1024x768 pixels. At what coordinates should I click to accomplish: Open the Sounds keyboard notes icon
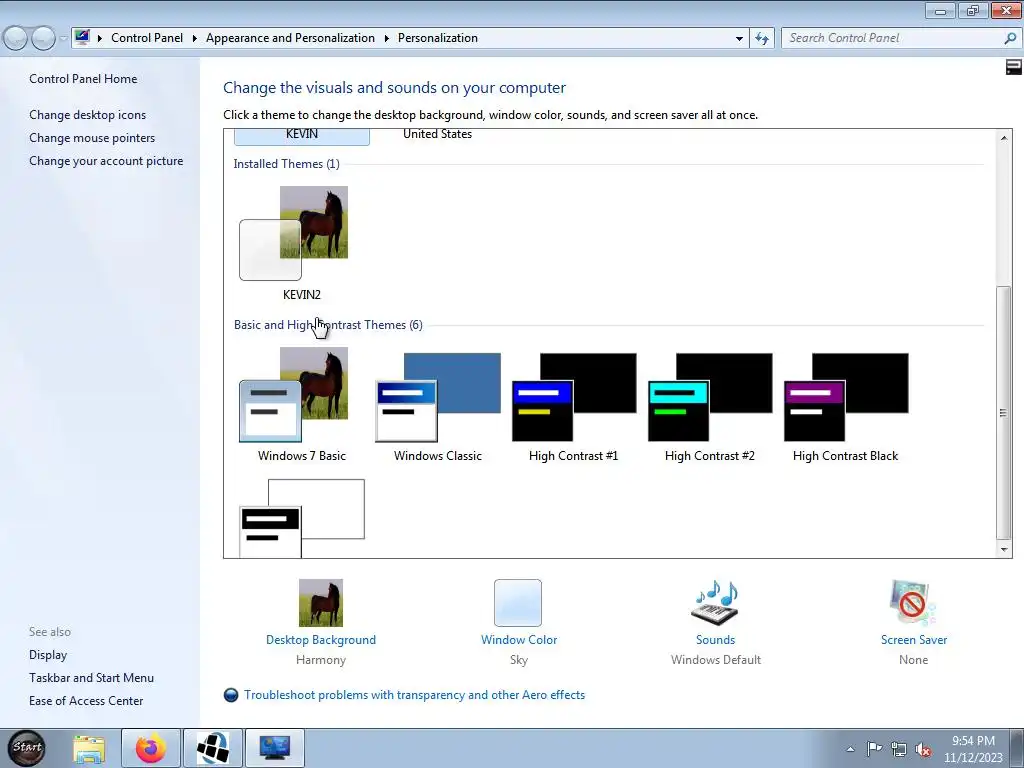pyautogui.click(x=715, y=603)
